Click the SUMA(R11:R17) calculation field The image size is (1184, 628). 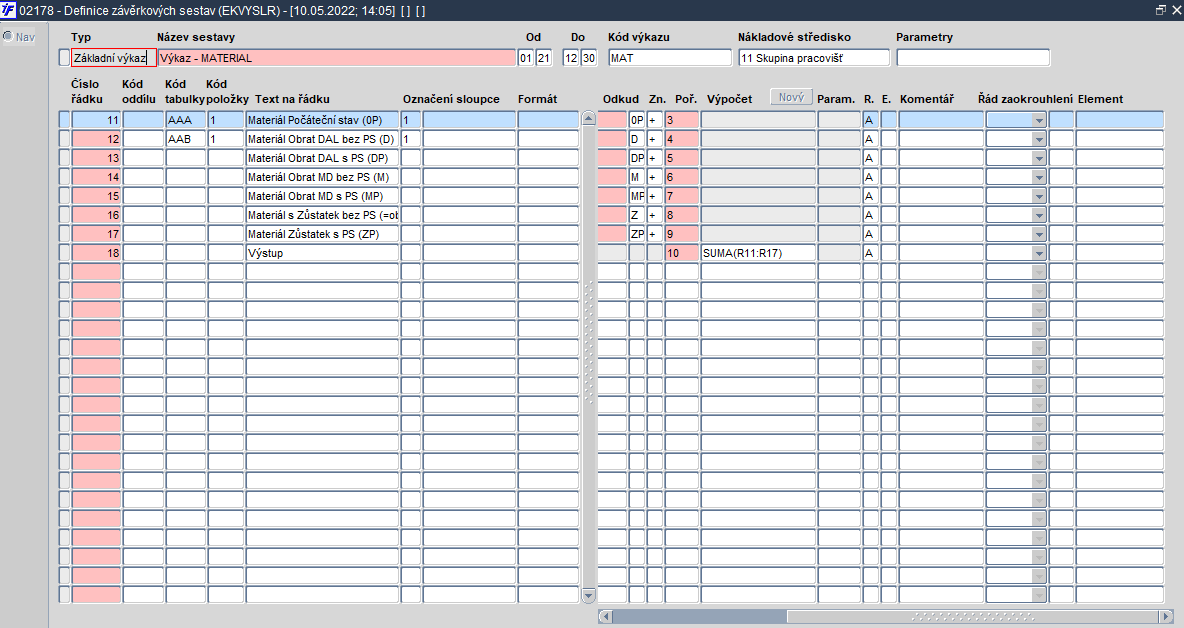click(x=758, y=253)
